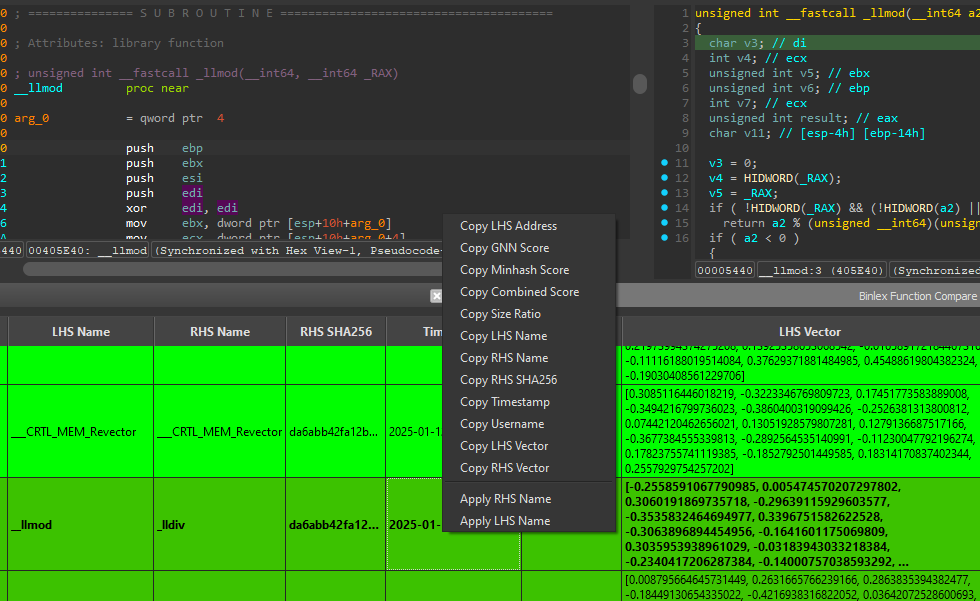Choose Copy Minhash Score
The height and width of the screenshot is (601, 980).
pos(514,270)
